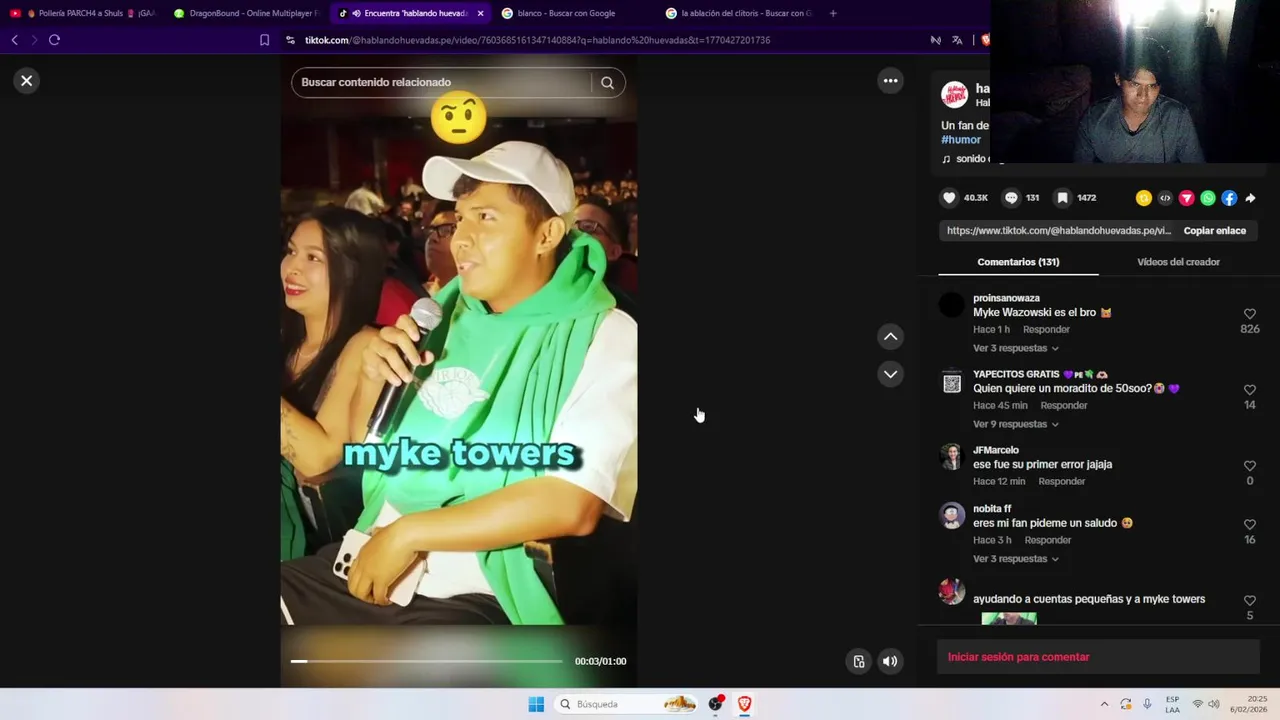Bookmark this page in address bar
Screen dimensions: 1280x720
pos(264,40)
